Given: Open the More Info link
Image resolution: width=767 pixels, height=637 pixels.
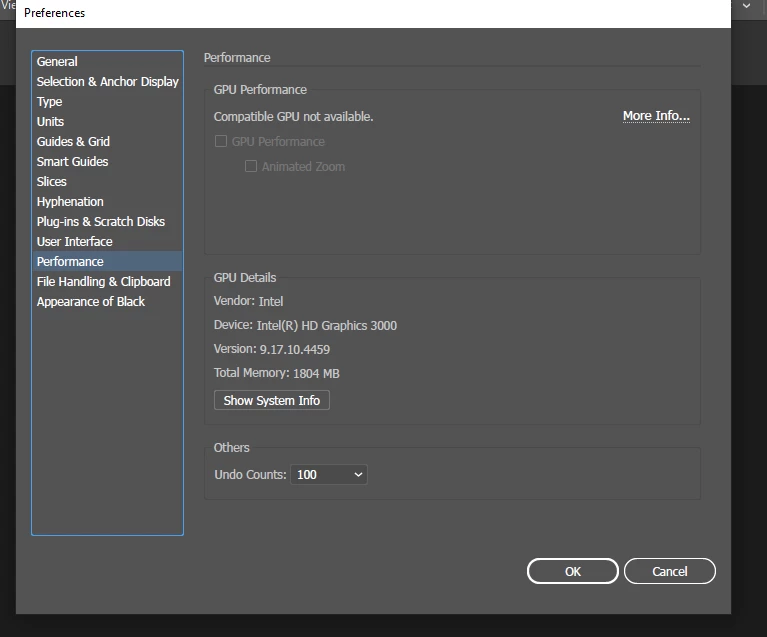Looking at the screenshot, I should pyautogui.click(x=656, y=116).
